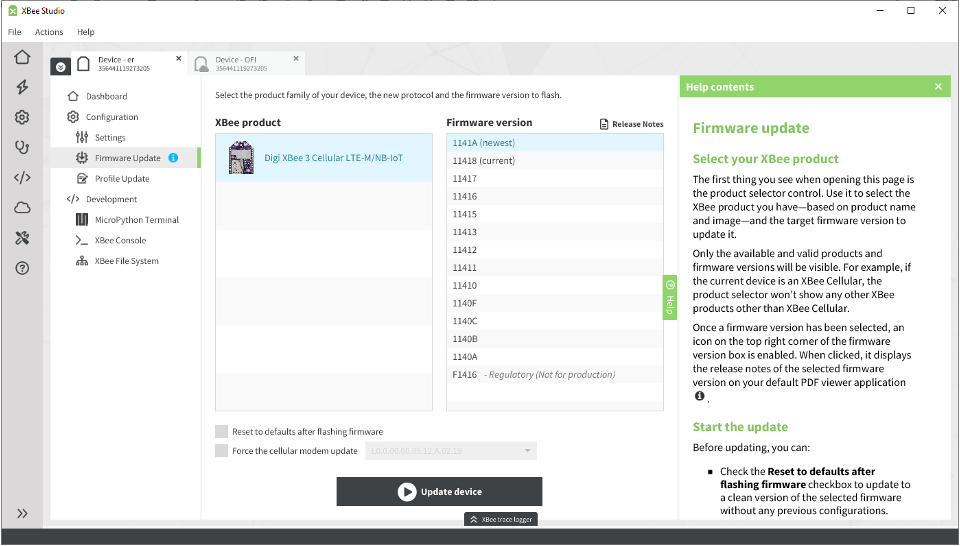Viewport: 960px width, 546px height.
Task: Open the code development sidebar icon
Action: (x=22, y=178)
